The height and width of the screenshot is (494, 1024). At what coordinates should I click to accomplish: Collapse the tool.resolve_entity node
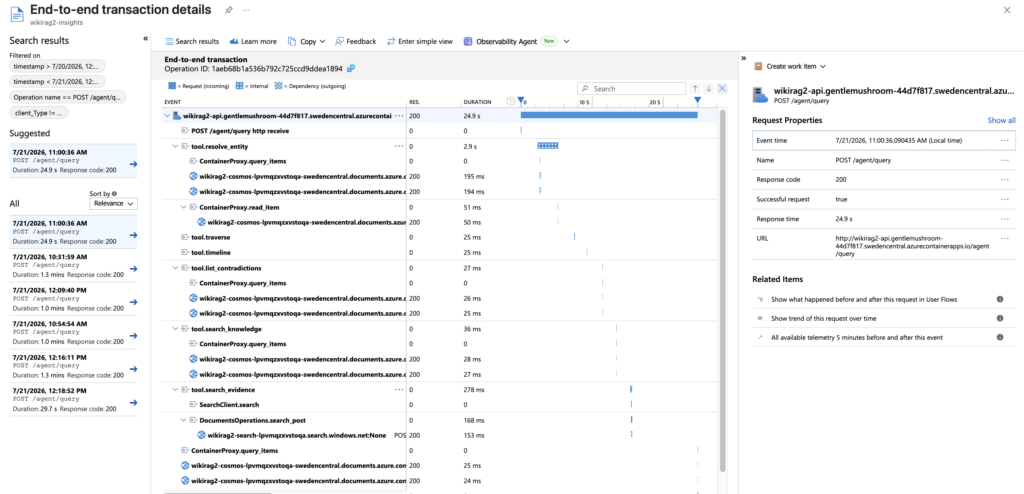tap(175, 146)
